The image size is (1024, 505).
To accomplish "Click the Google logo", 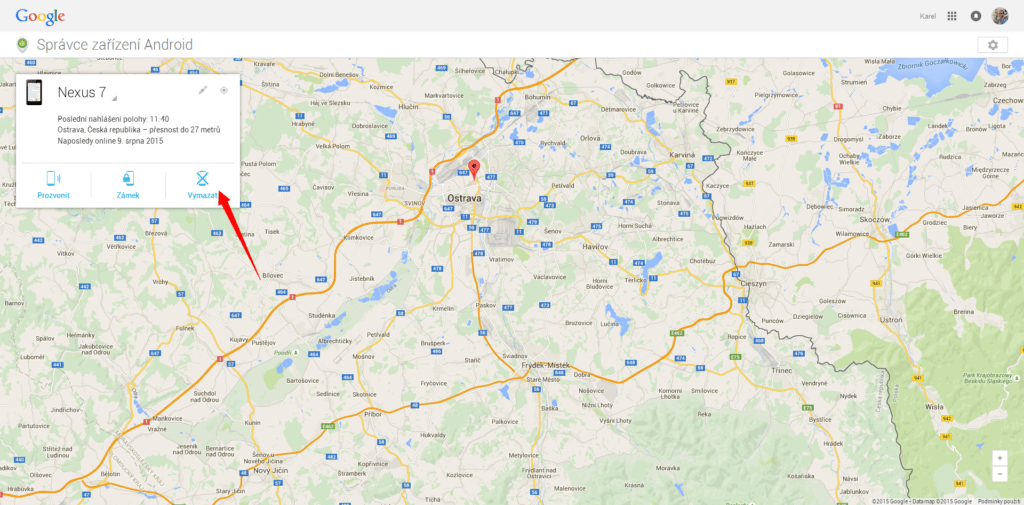I will coord(40,16).
